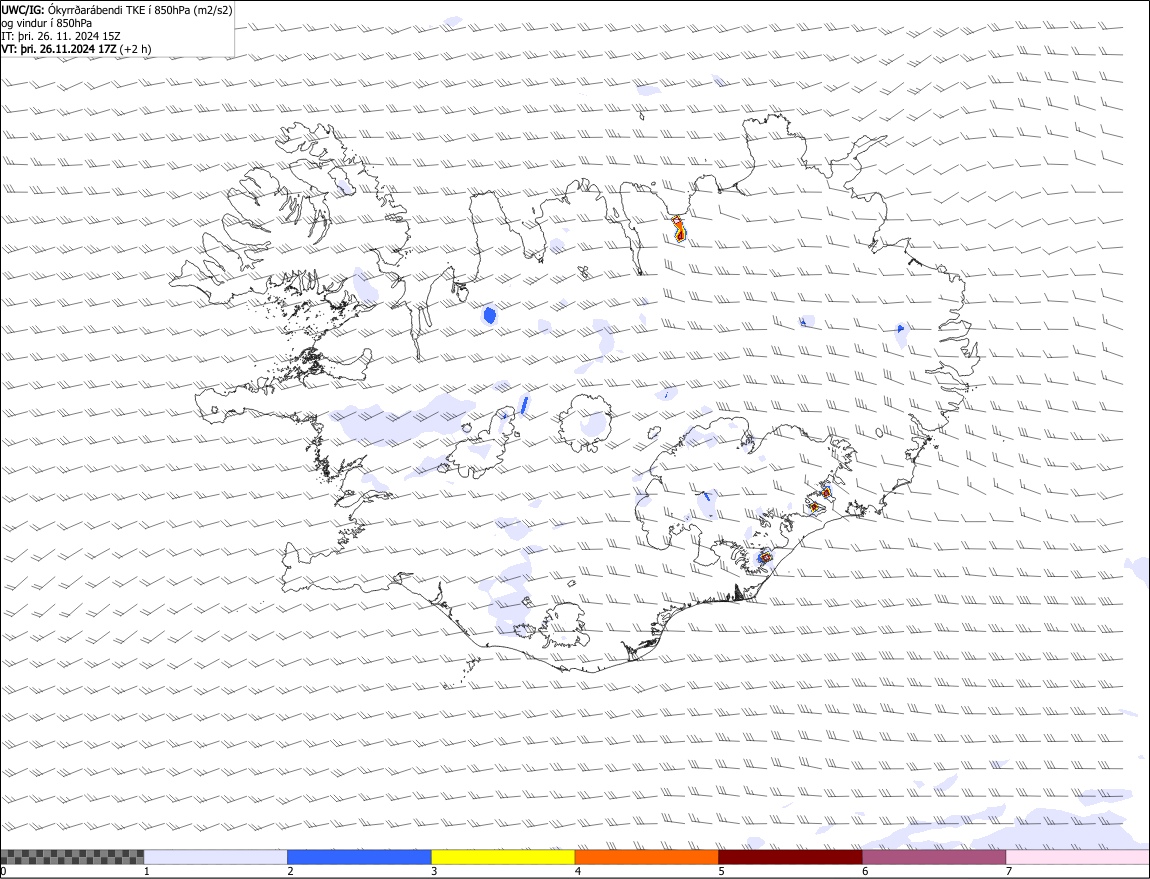Click the mauve 6–7 legend swatch
The image size is (1150, 879).
[x=934, y=856]
